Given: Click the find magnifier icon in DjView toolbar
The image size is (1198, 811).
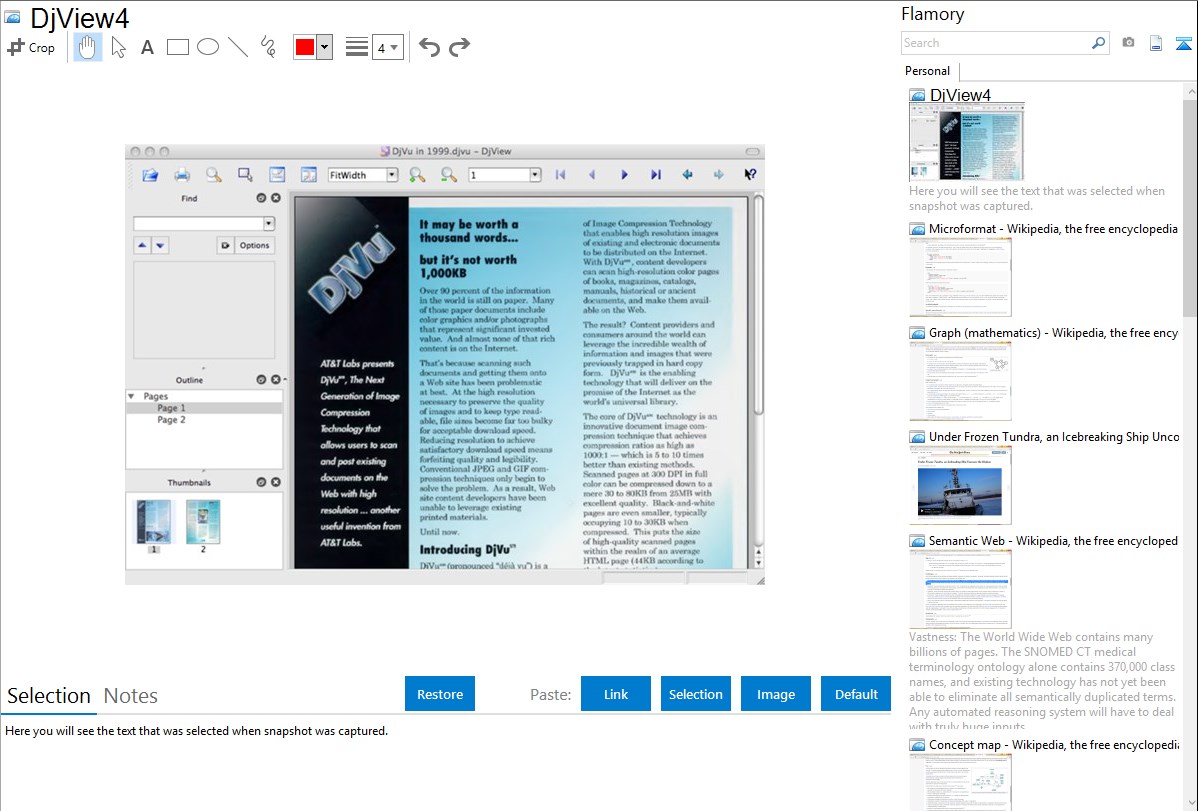Looking at the screenshot, I should pos(213,175).
